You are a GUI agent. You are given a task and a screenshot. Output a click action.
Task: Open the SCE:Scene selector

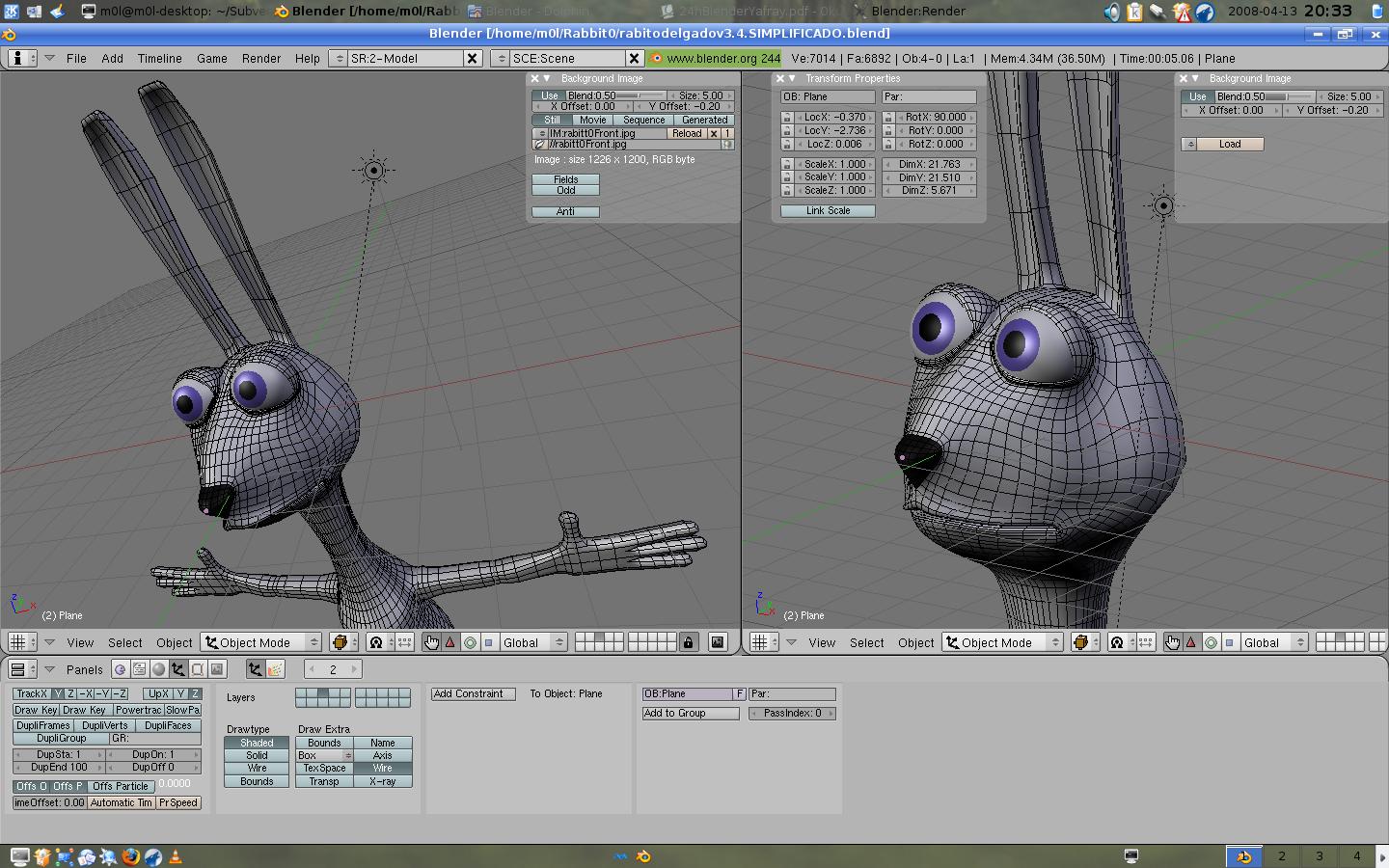(501, 59)
